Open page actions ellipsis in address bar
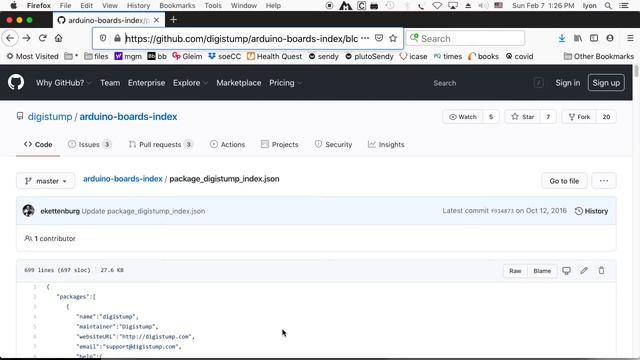 (x=365, y=38)
